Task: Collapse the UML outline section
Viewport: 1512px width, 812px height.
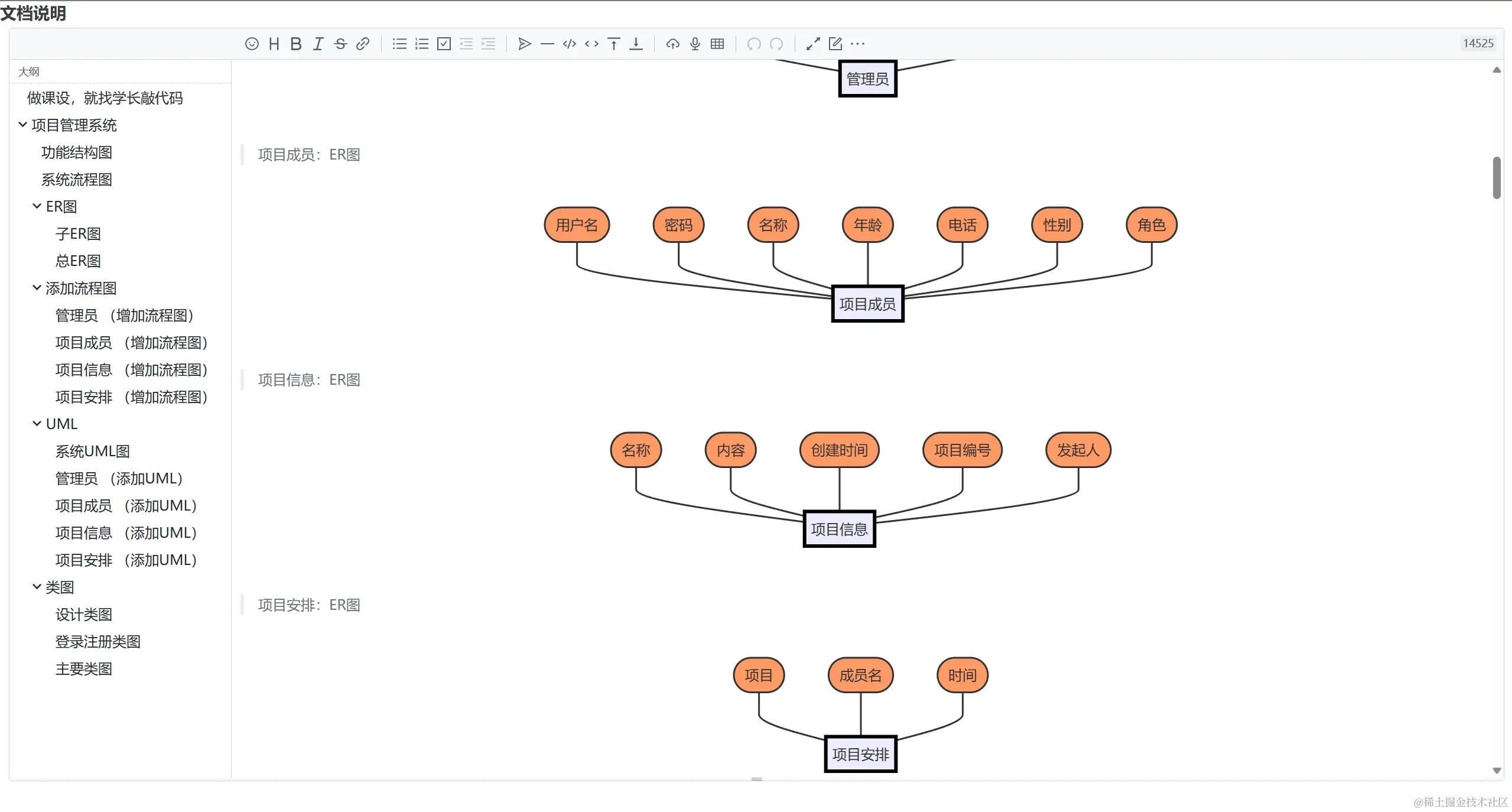Action: [37, 424]
